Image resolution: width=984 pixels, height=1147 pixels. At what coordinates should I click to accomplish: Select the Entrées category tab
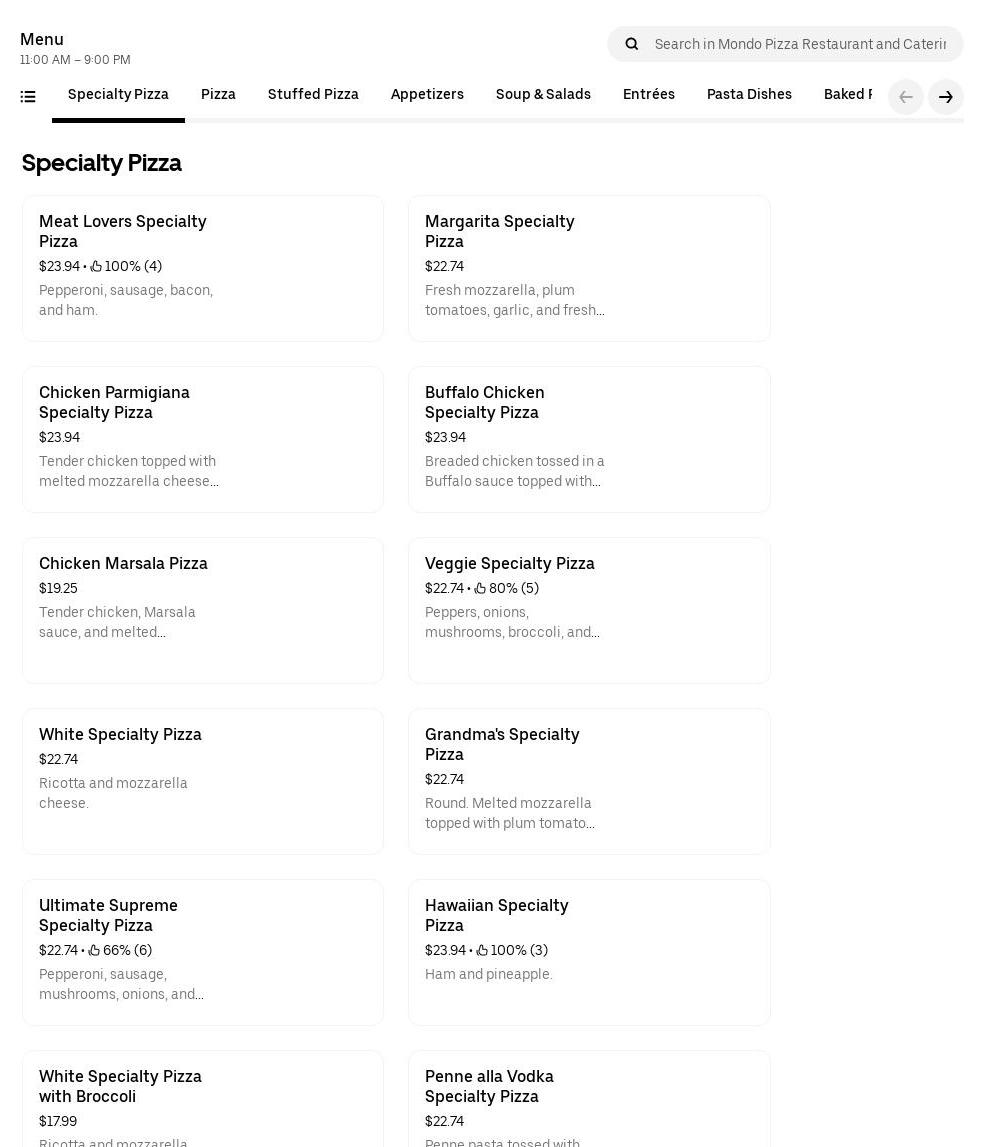click(x=648, y=95)
